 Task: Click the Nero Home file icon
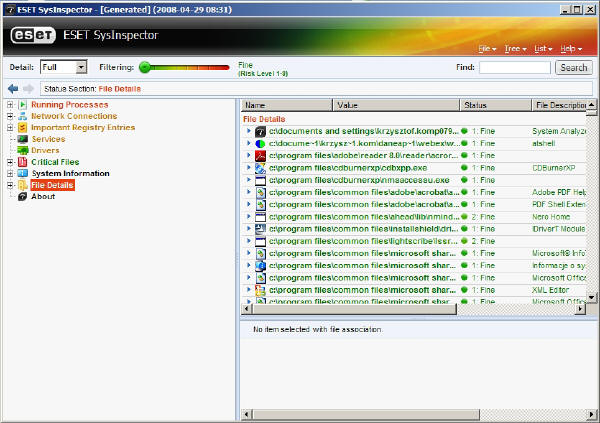click(260, 217)
